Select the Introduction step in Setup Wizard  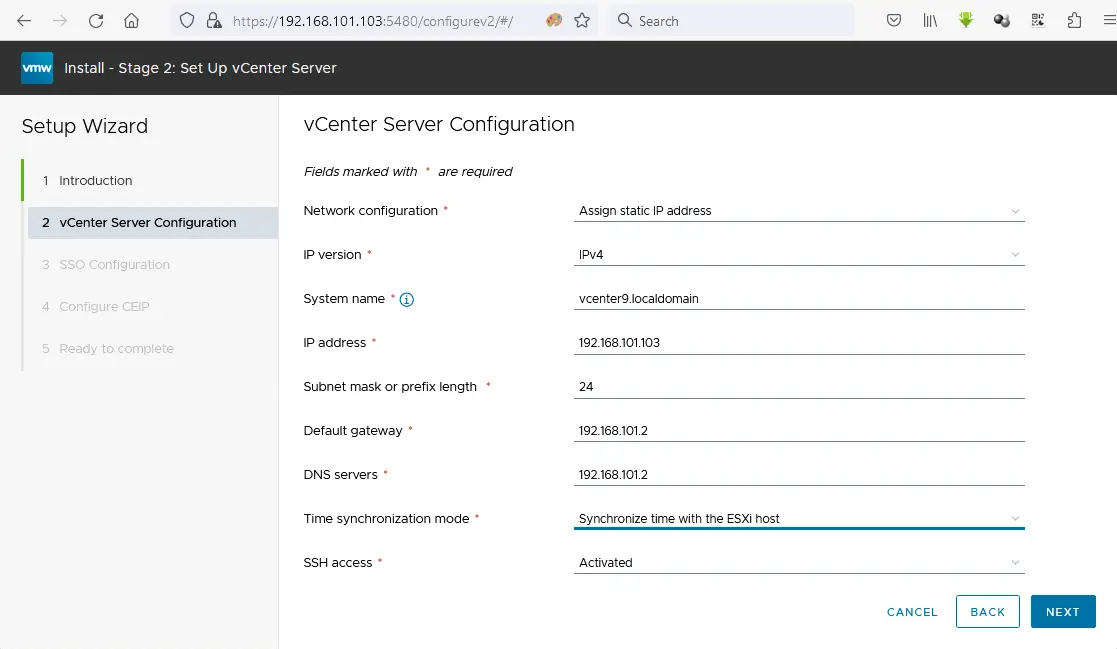pos(97,181)
